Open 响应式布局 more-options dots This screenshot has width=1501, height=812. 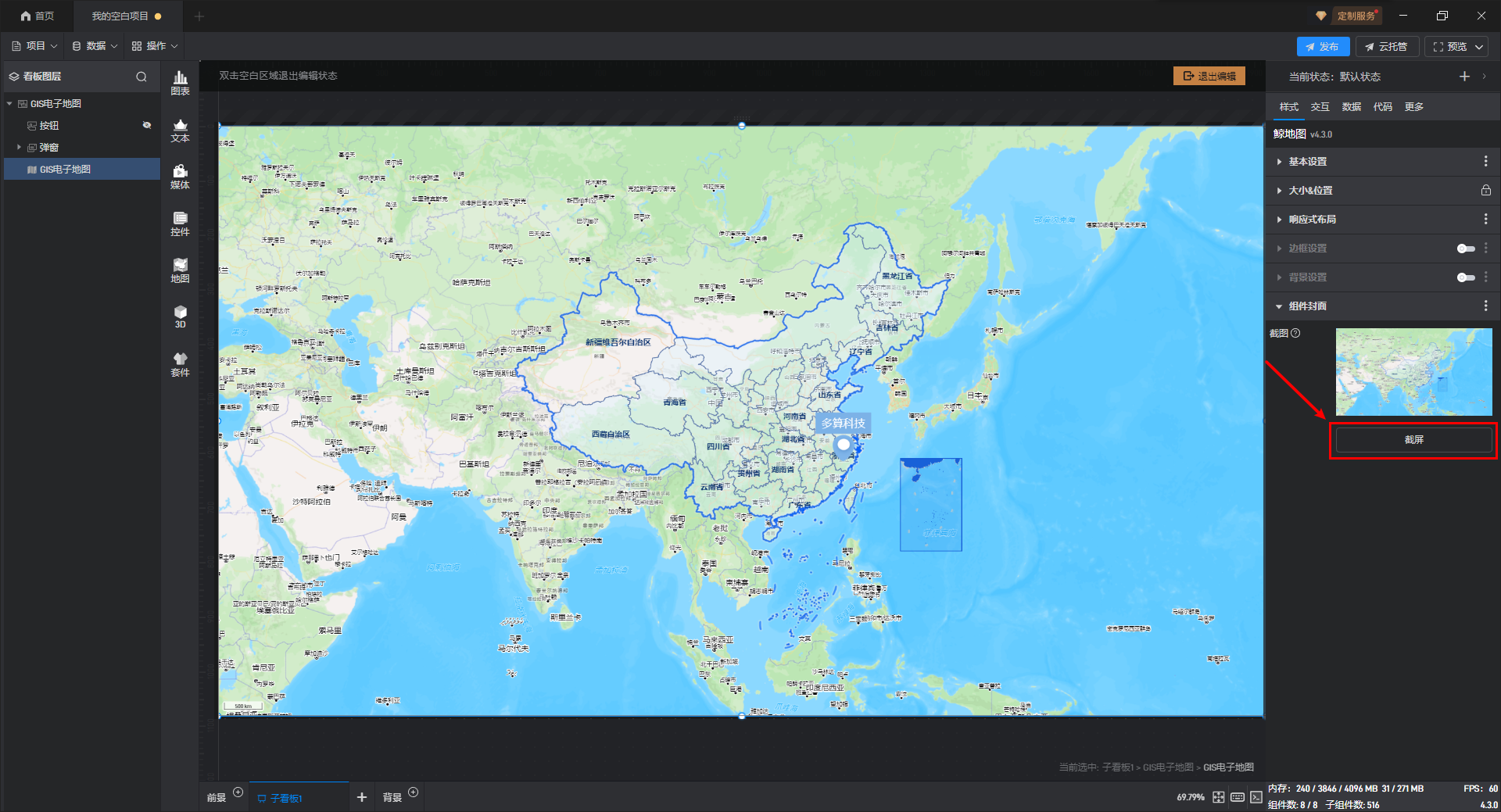pyautogui.click(x=1485, y=219)
